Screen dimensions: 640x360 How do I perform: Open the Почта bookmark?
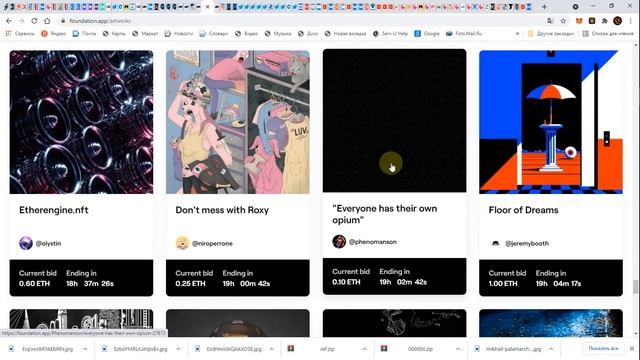click(x=84, y=33)
